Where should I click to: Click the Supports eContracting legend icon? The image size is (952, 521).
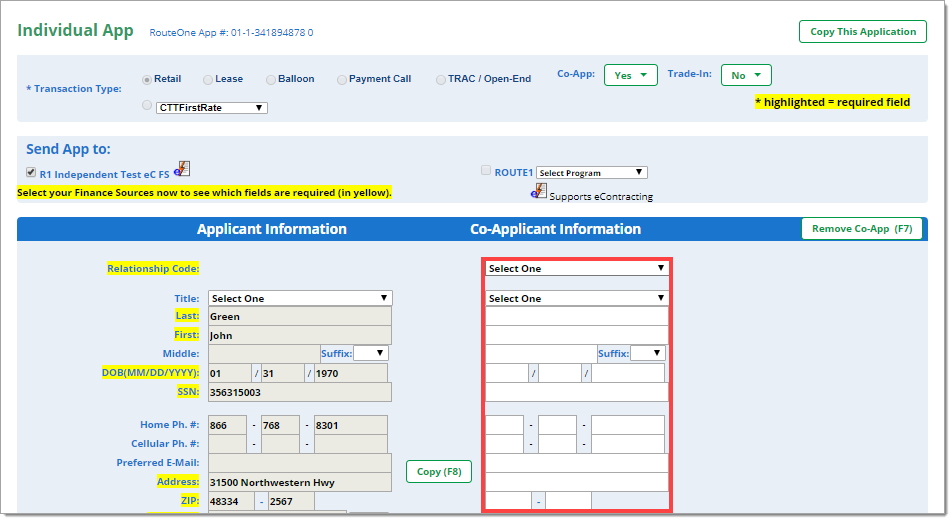pos(539,190)
